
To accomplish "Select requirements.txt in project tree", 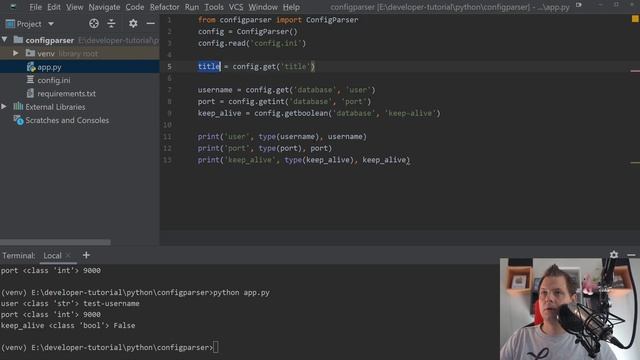I will click(67, 93).
